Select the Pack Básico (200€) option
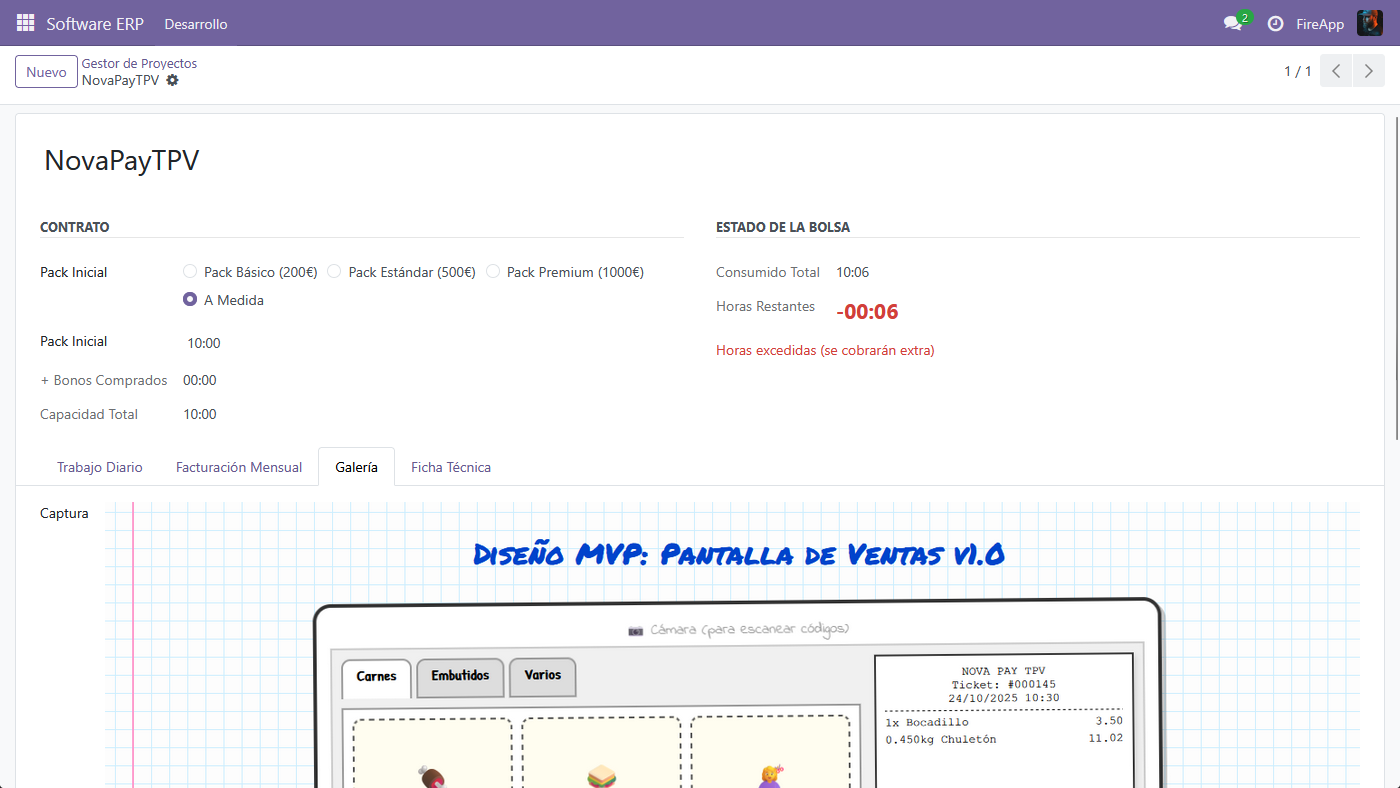 point(190,272)
